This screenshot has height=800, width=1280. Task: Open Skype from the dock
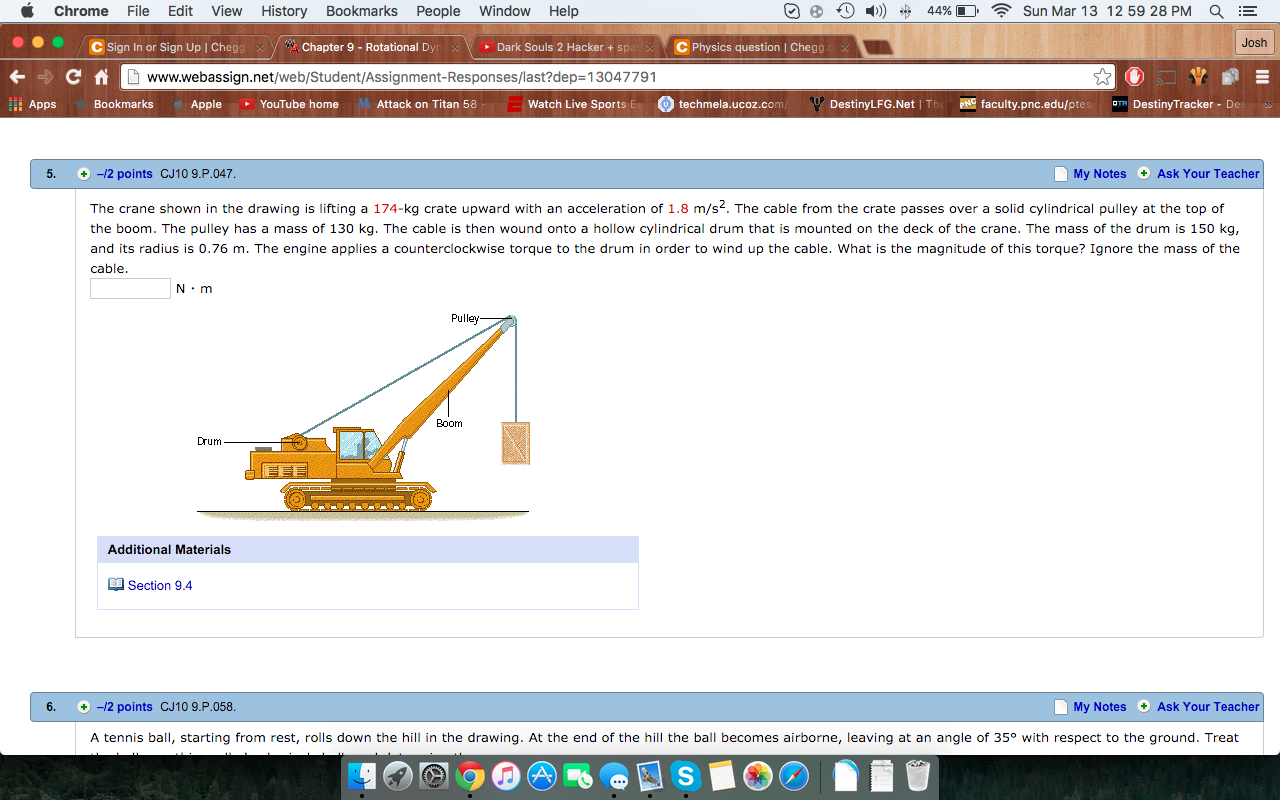[686, 775]
